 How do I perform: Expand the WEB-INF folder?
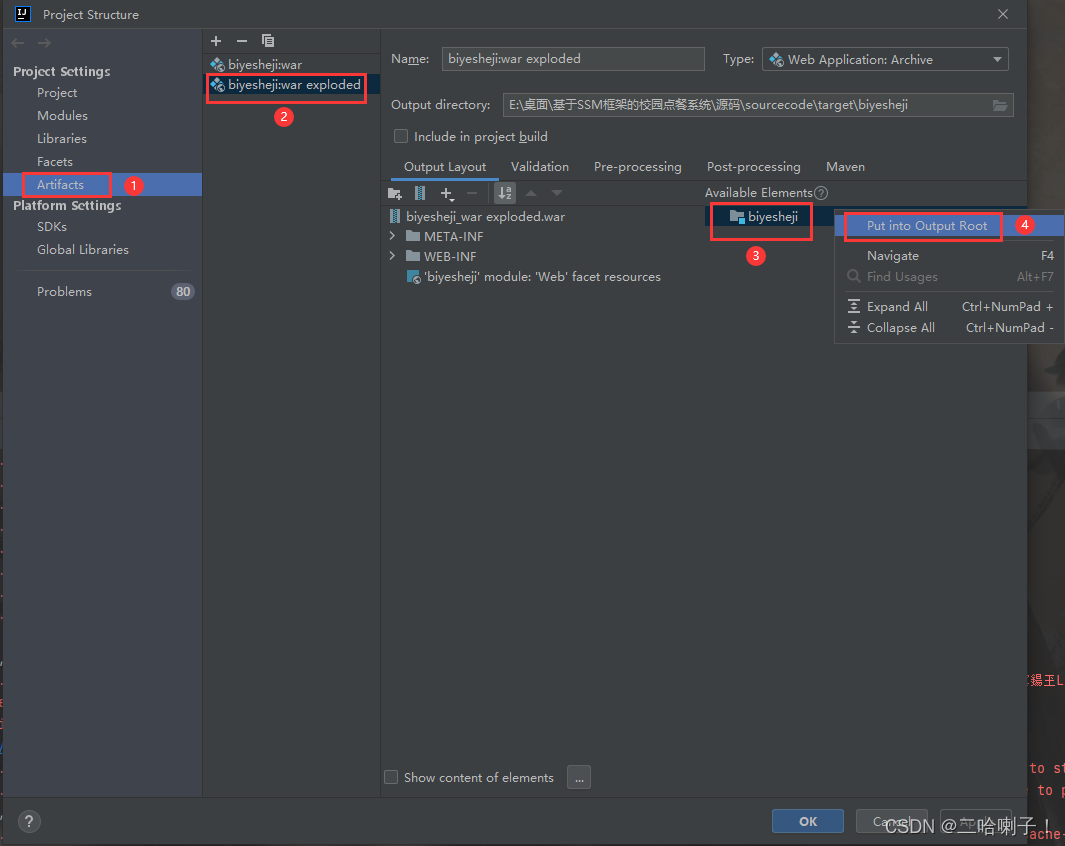coord(392,256)
